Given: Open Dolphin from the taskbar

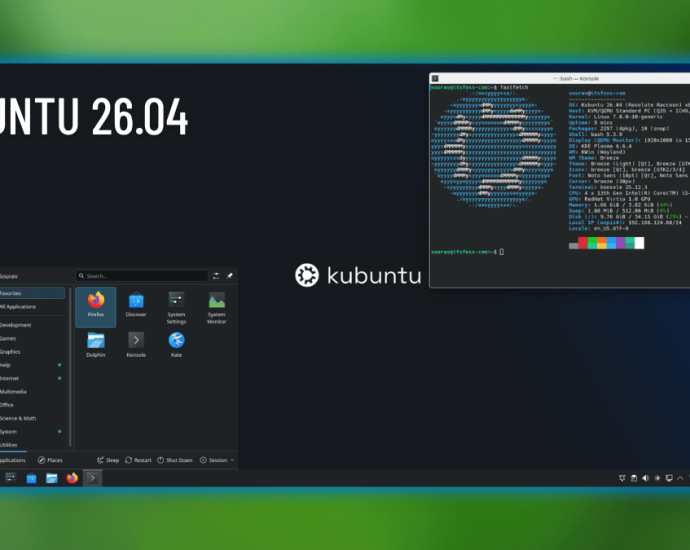Looking at the screenshot, I should coord(52,478).
